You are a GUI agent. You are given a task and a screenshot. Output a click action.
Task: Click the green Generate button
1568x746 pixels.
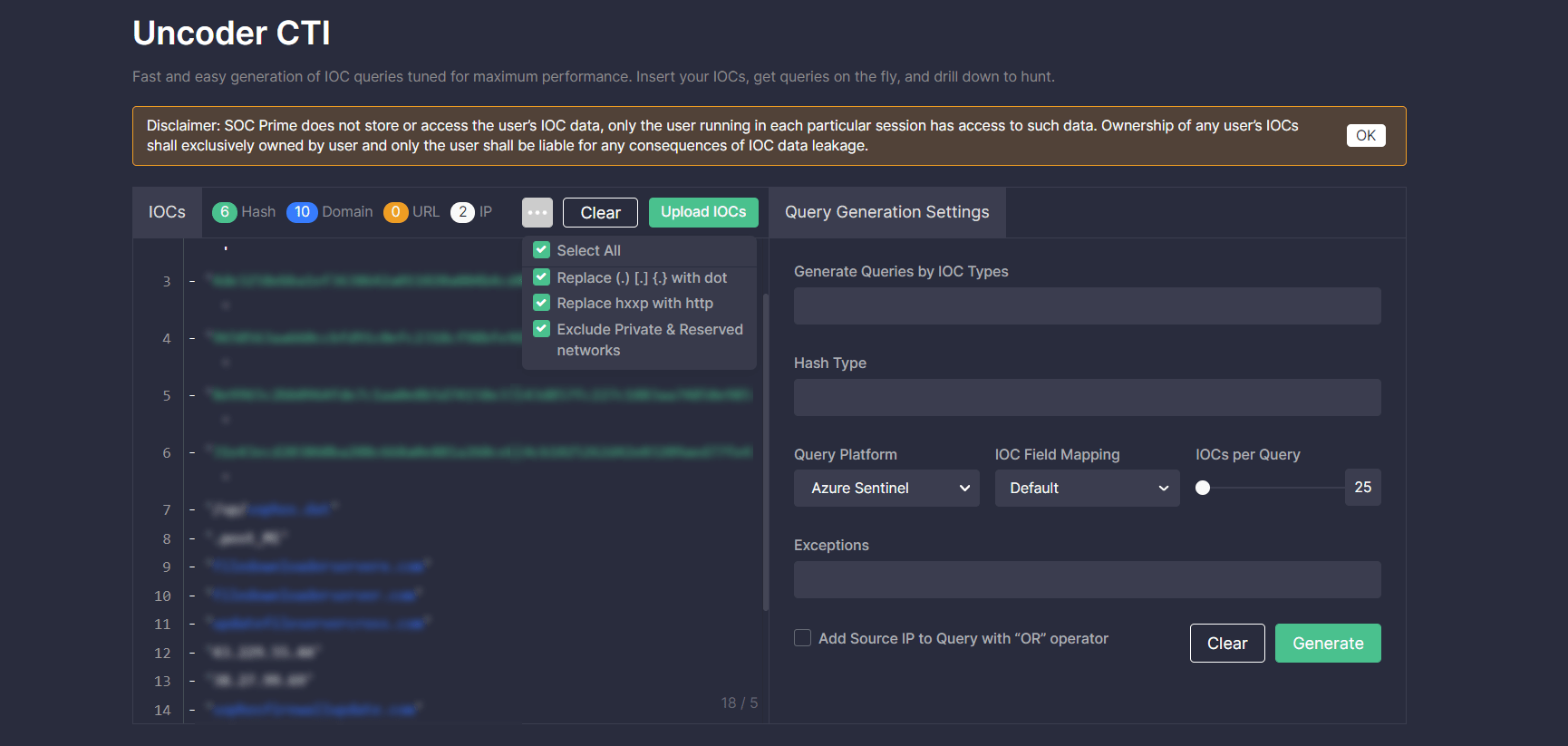1327,644
